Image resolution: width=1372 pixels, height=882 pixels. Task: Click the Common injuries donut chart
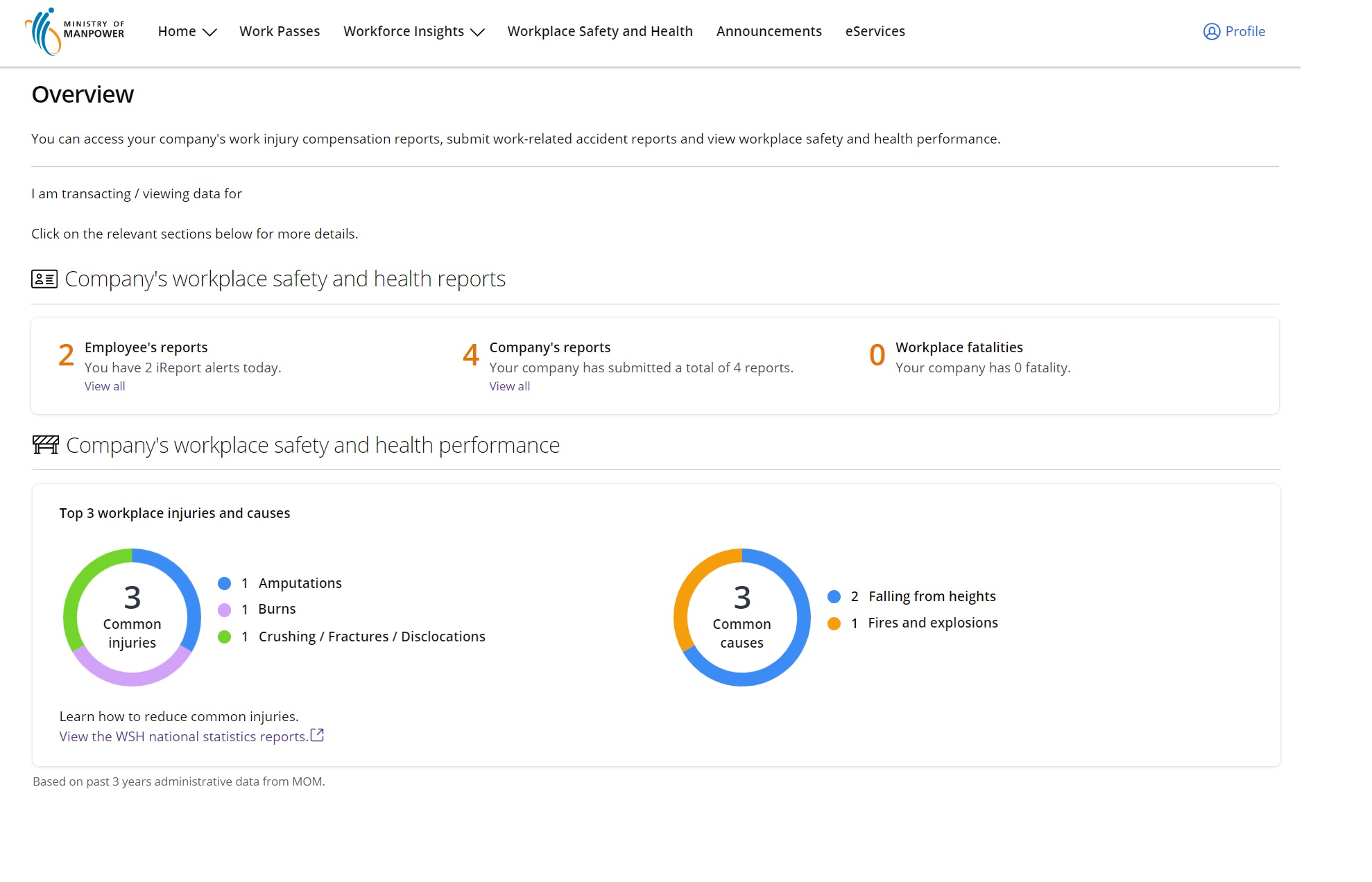132,617
